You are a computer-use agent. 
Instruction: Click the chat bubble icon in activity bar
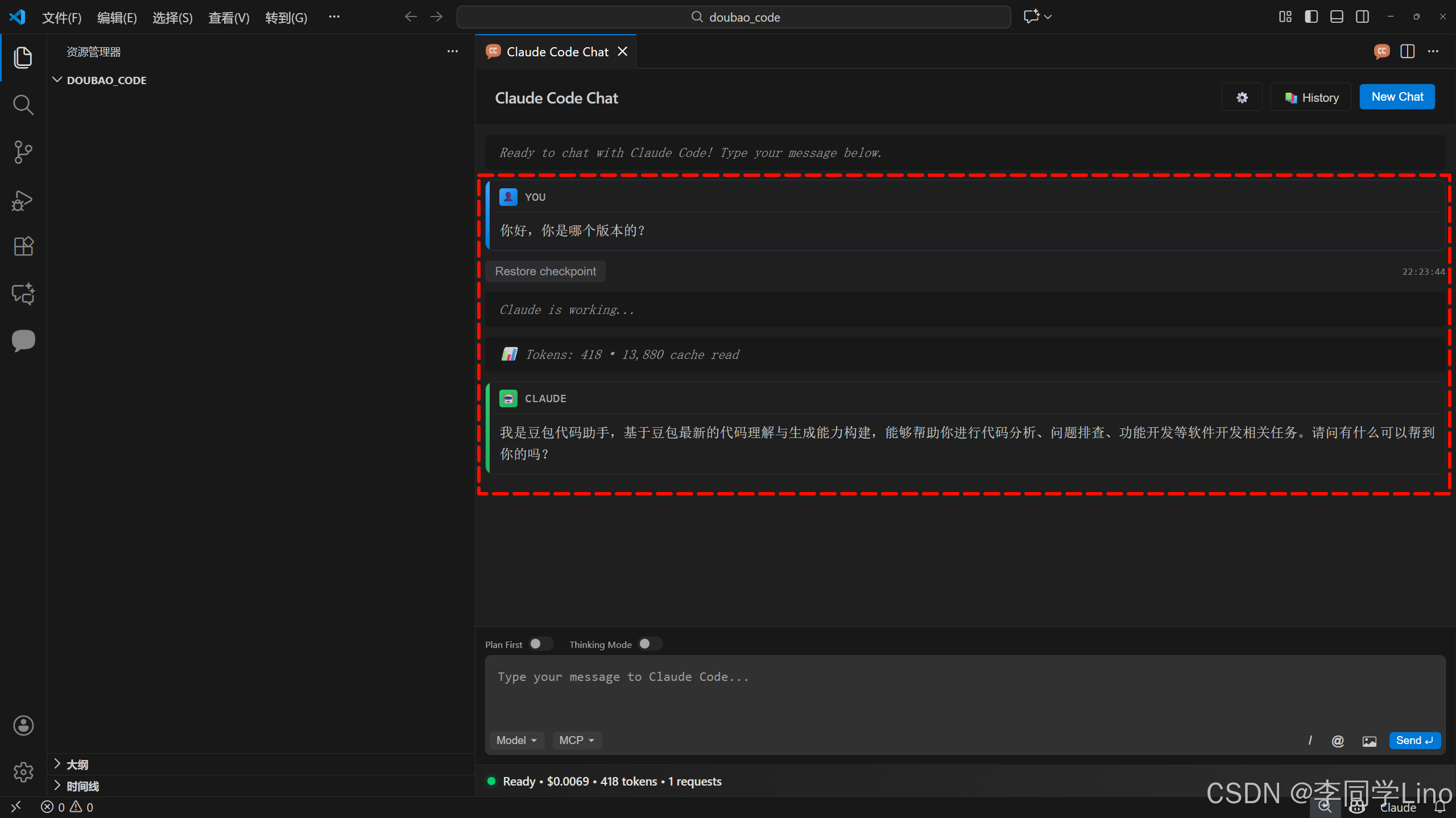coord(23,340)
